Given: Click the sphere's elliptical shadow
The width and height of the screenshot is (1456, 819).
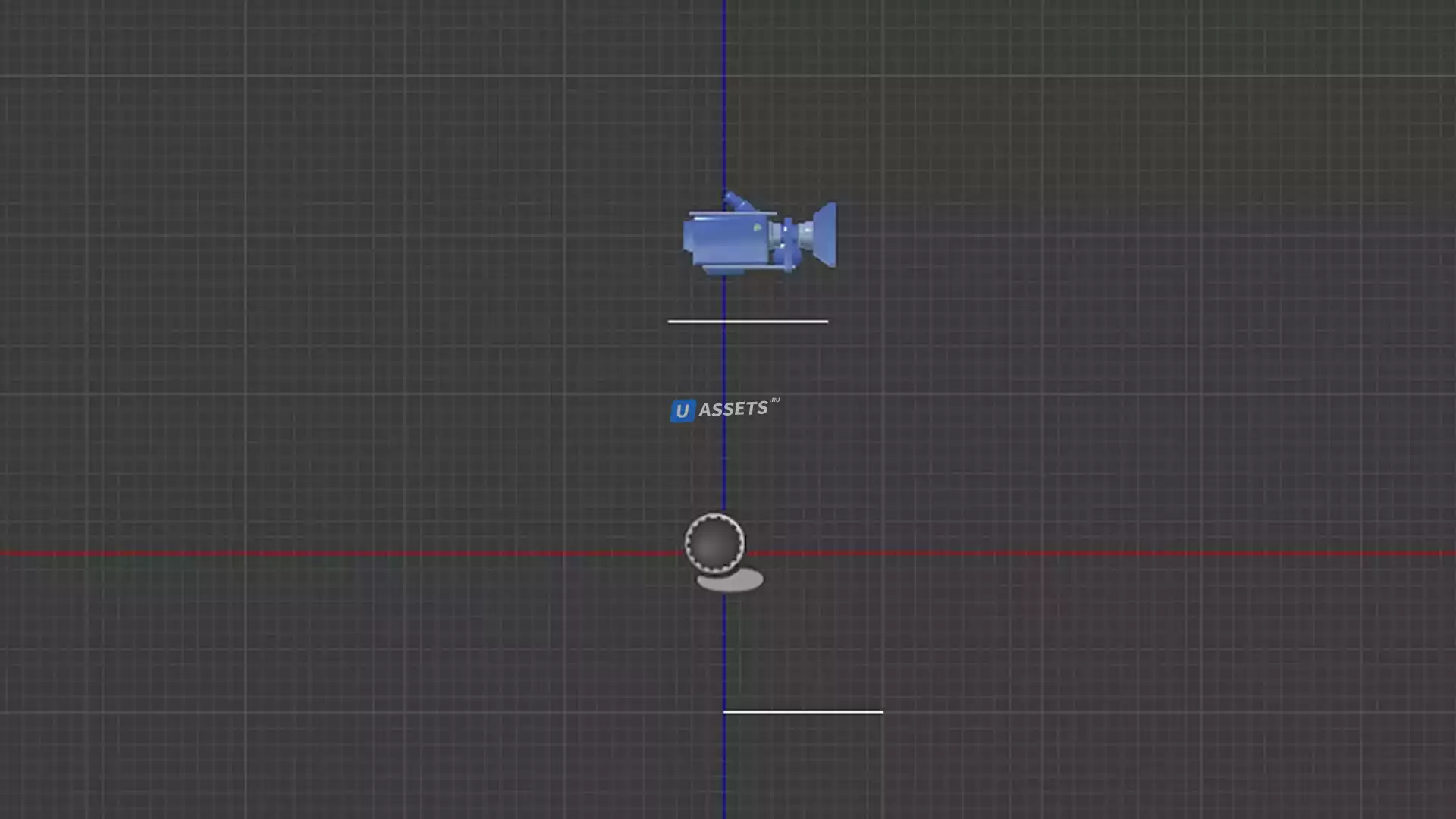Looking at the screenshot, I should coord(733,582).
